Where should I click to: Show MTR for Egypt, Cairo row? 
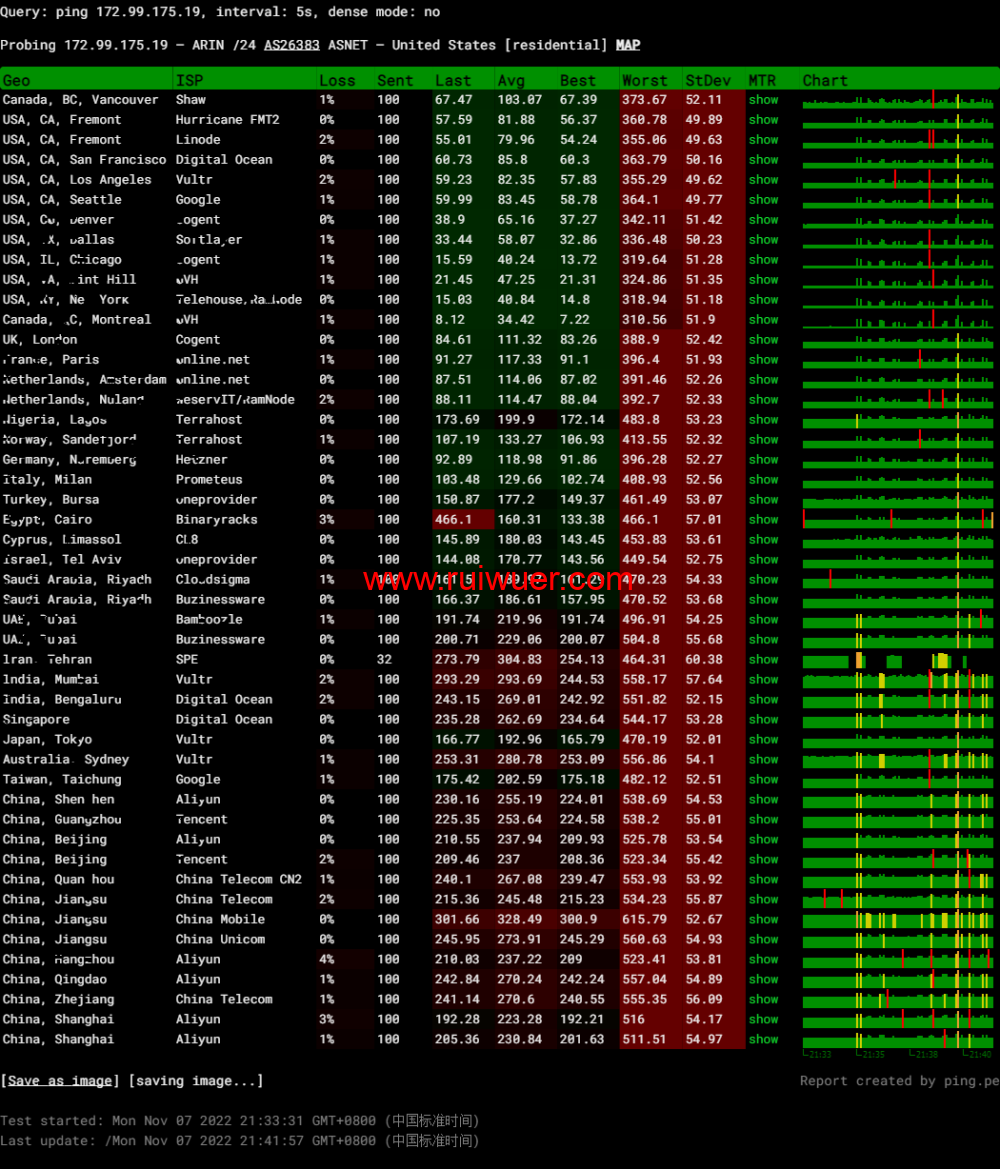[763, 520]
